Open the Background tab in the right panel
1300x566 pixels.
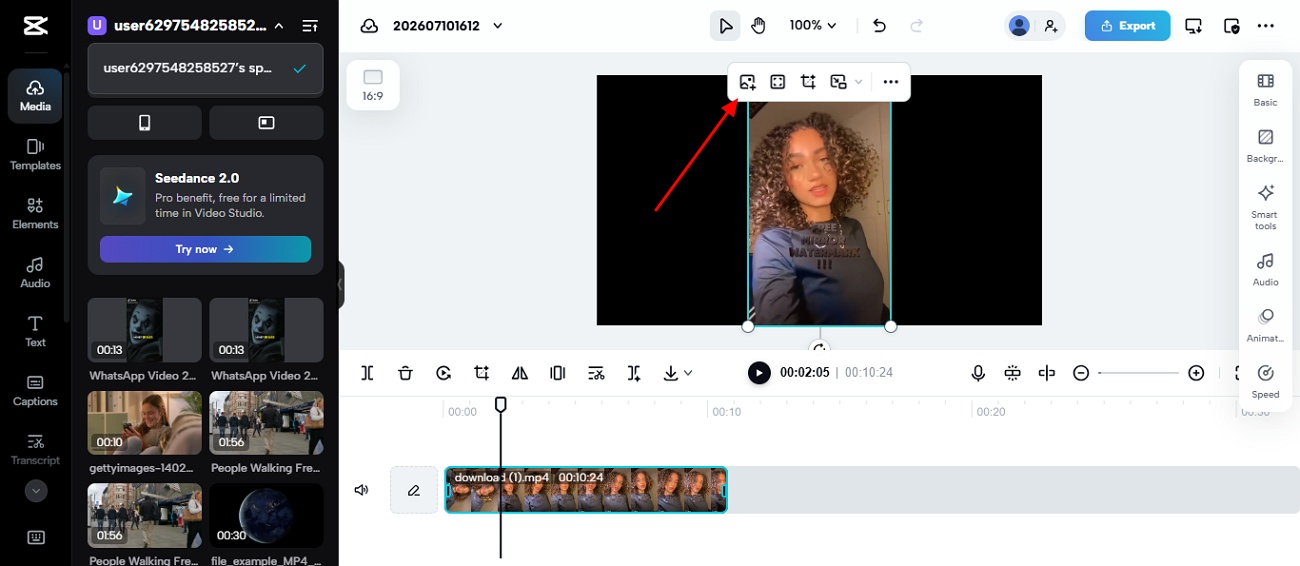pyautogui.click(x=1265, y=146)
